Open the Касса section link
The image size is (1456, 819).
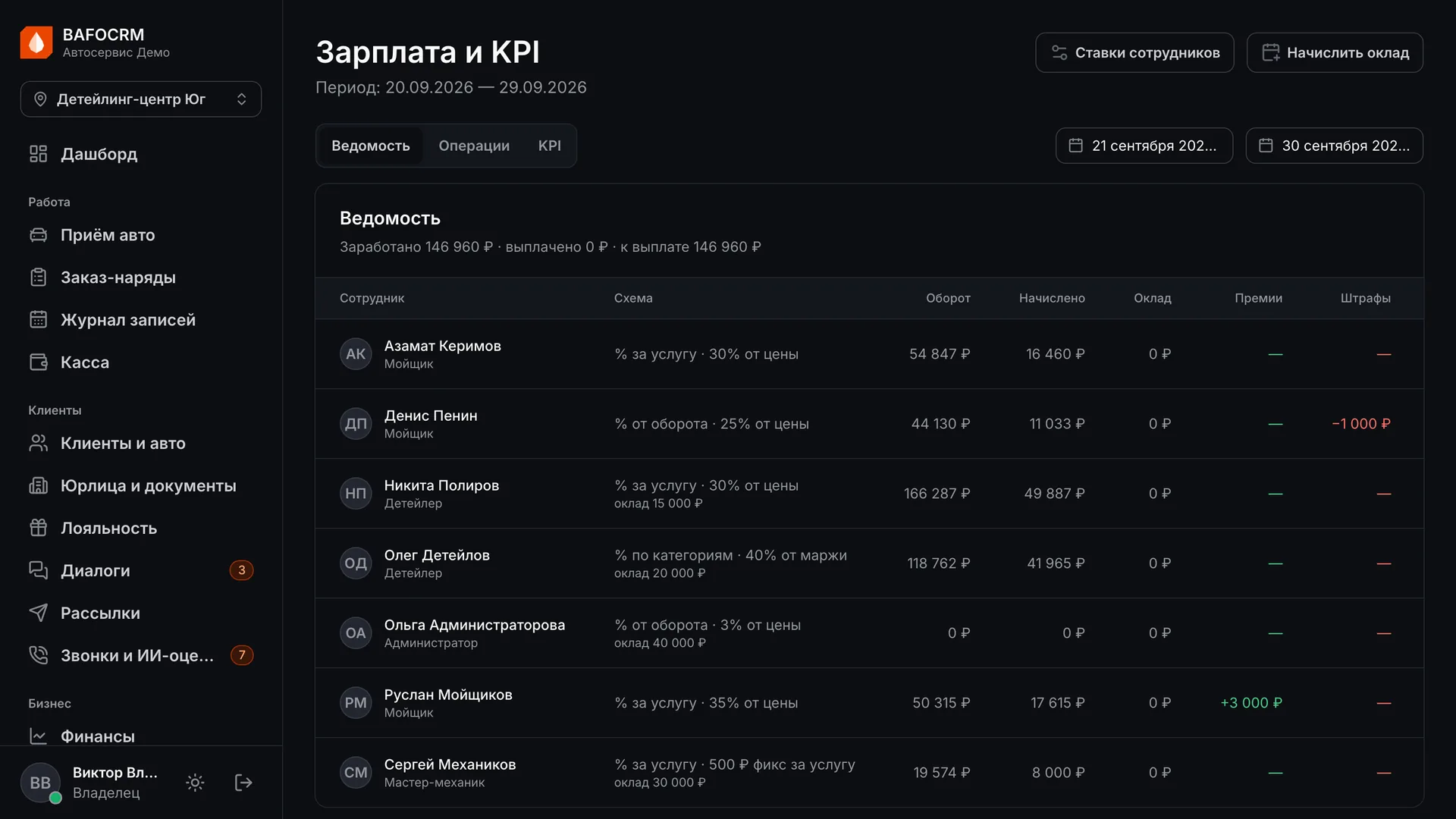(141, 362)
